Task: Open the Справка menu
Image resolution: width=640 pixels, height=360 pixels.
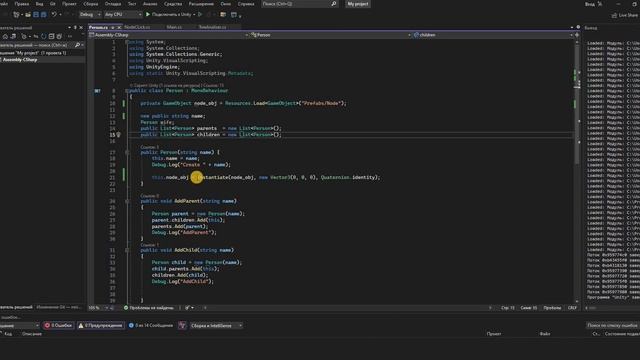Action: tap(246, 4)
